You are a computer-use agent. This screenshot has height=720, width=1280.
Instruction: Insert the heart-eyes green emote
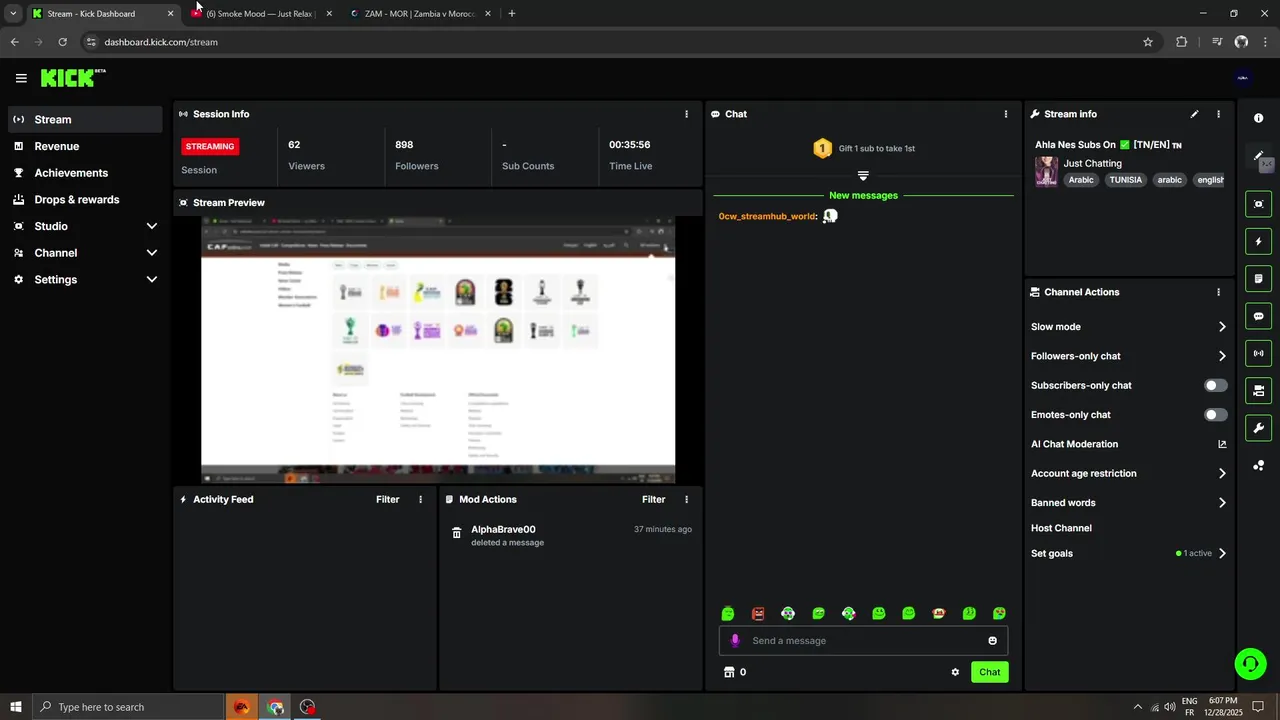999,613
